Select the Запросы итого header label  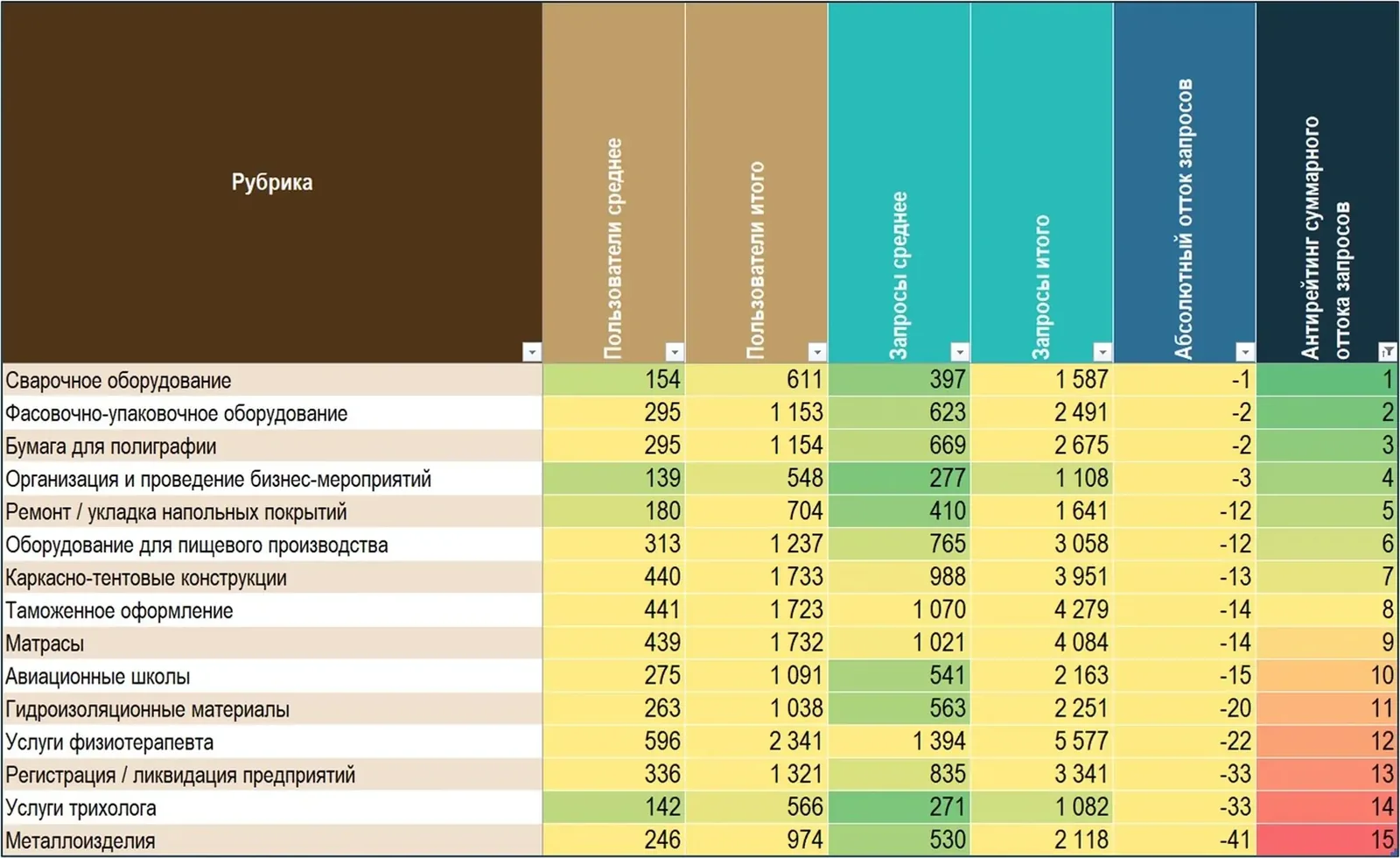coord(1041,287)
